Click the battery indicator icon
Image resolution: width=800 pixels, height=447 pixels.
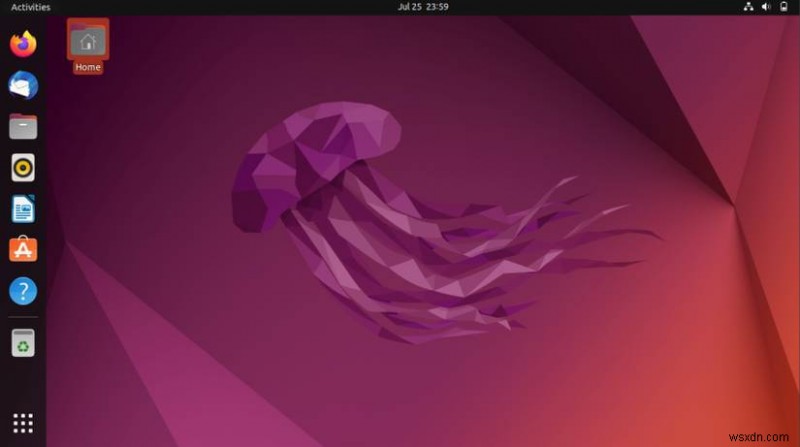(x=784, y=7)
